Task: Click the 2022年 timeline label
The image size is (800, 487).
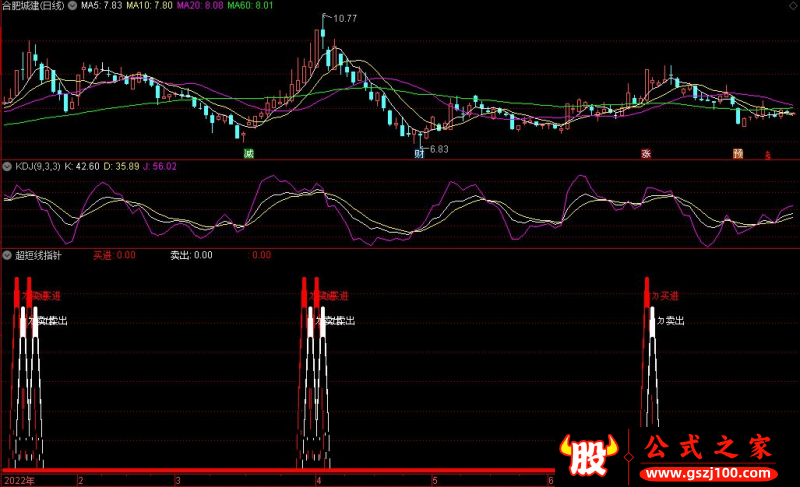Action: tap(18, 480)
